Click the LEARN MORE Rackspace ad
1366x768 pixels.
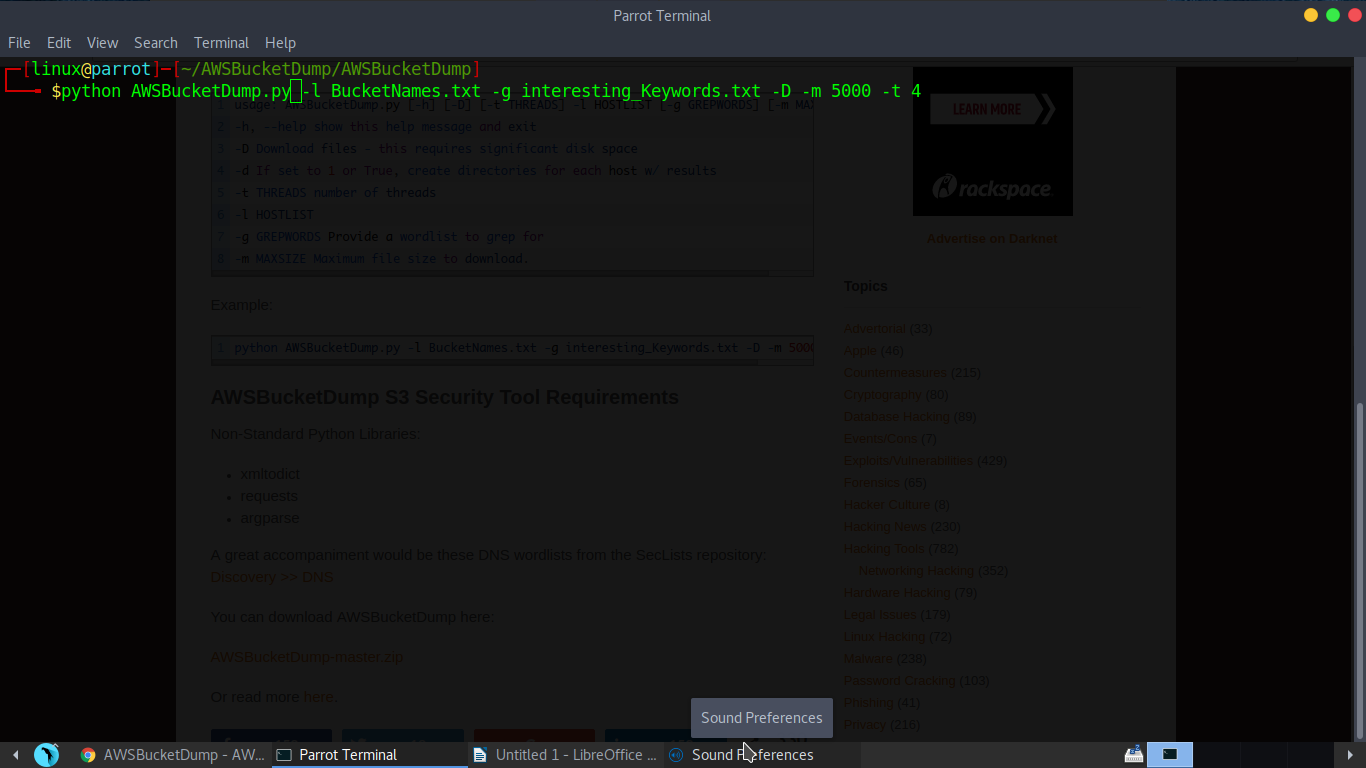coord(993,109)
